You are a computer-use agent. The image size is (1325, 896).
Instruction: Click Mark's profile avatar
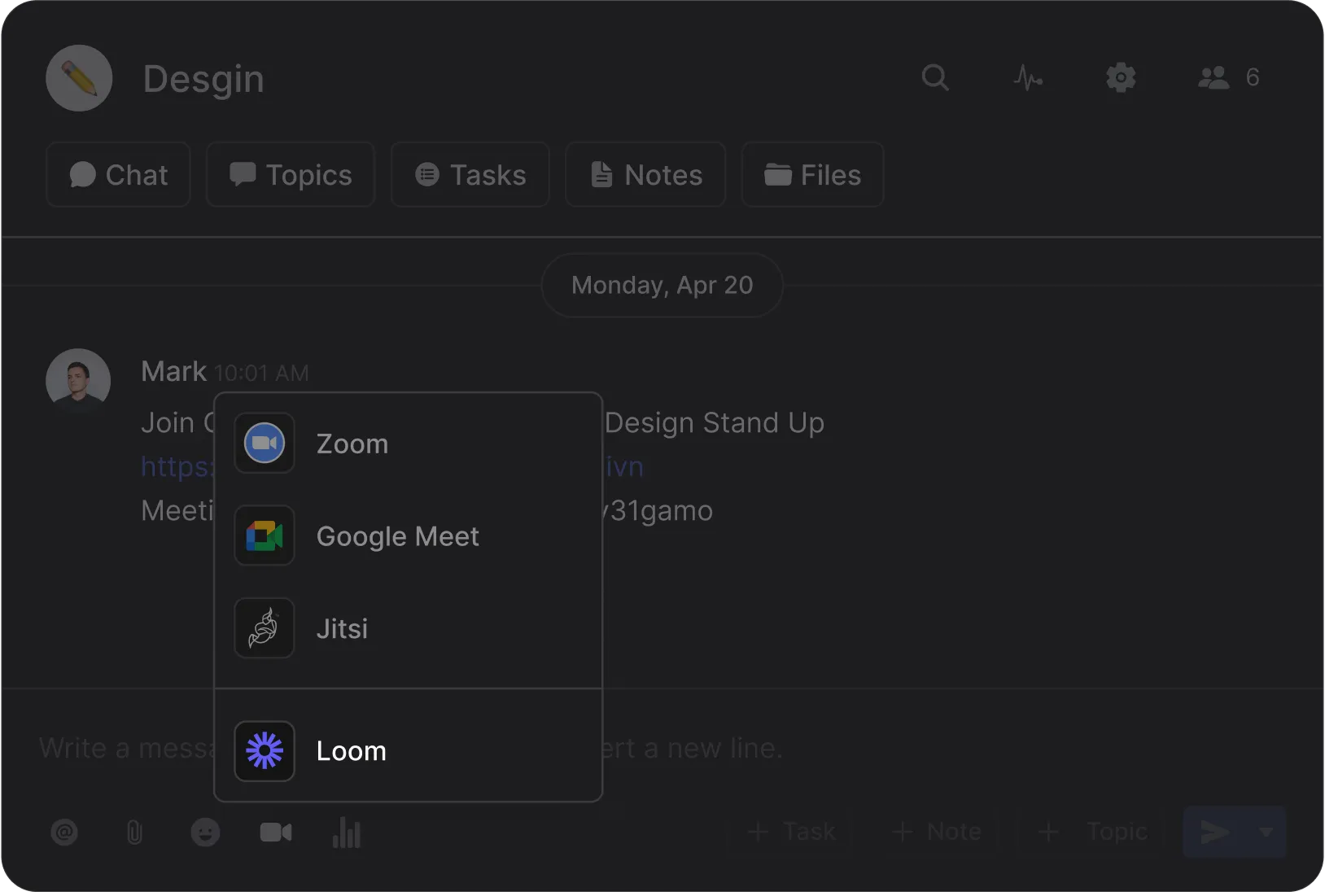coord(78,382)
